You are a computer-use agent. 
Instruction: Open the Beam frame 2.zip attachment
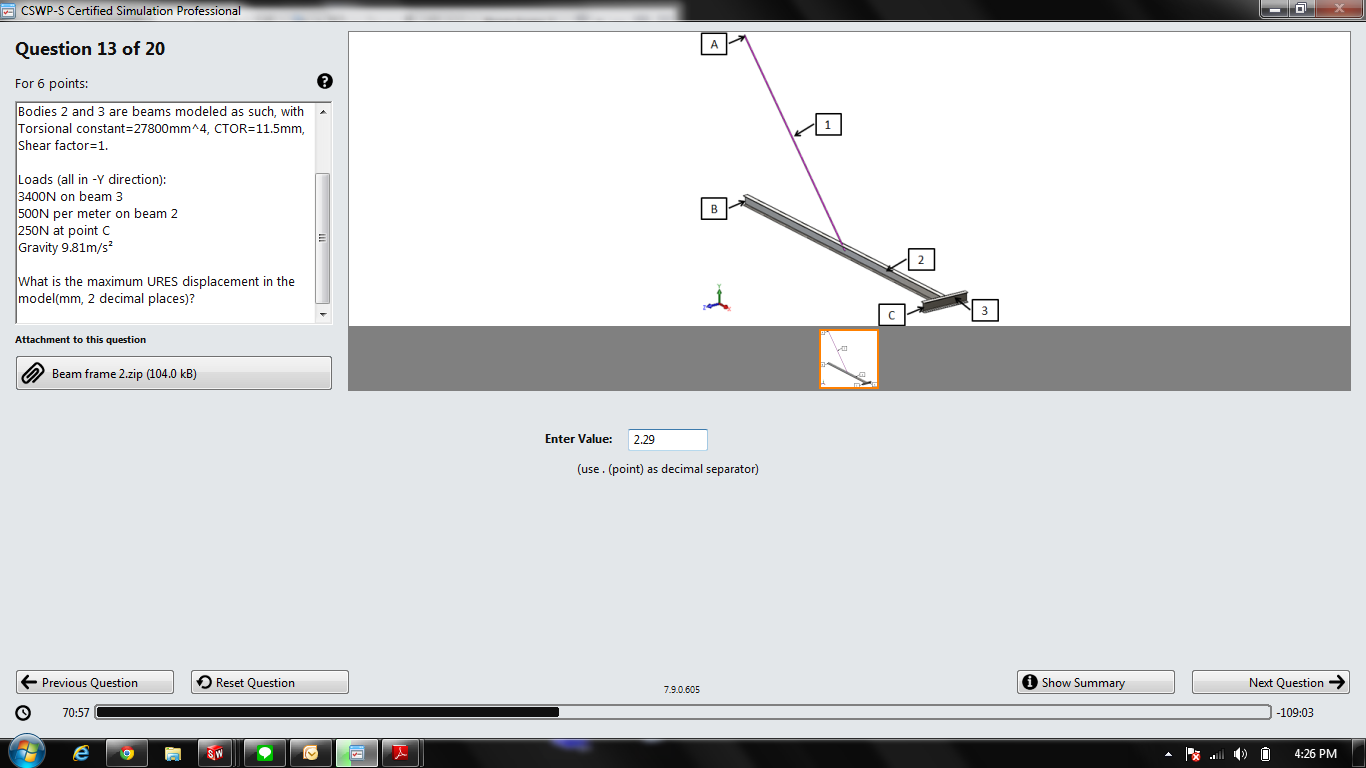174,373
